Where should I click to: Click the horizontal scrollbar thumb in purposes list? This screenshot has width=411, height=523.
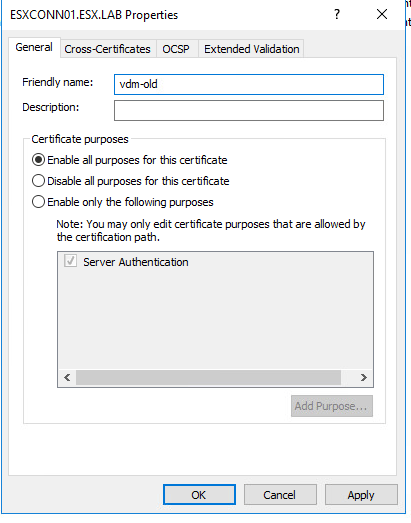click(x=208, y=377)
